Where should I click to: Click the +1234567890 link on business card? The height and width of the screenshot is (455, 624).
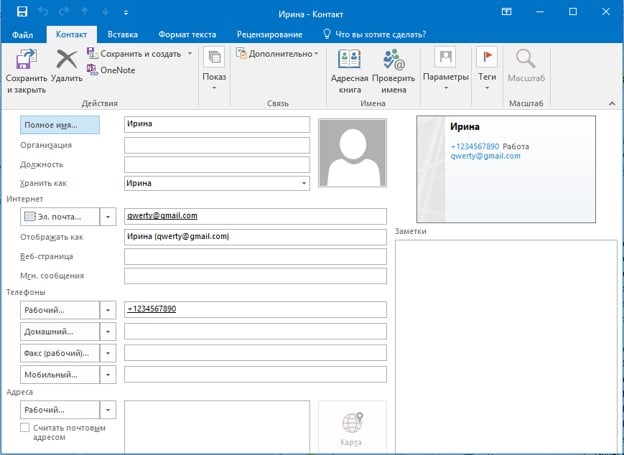[474, 146]
